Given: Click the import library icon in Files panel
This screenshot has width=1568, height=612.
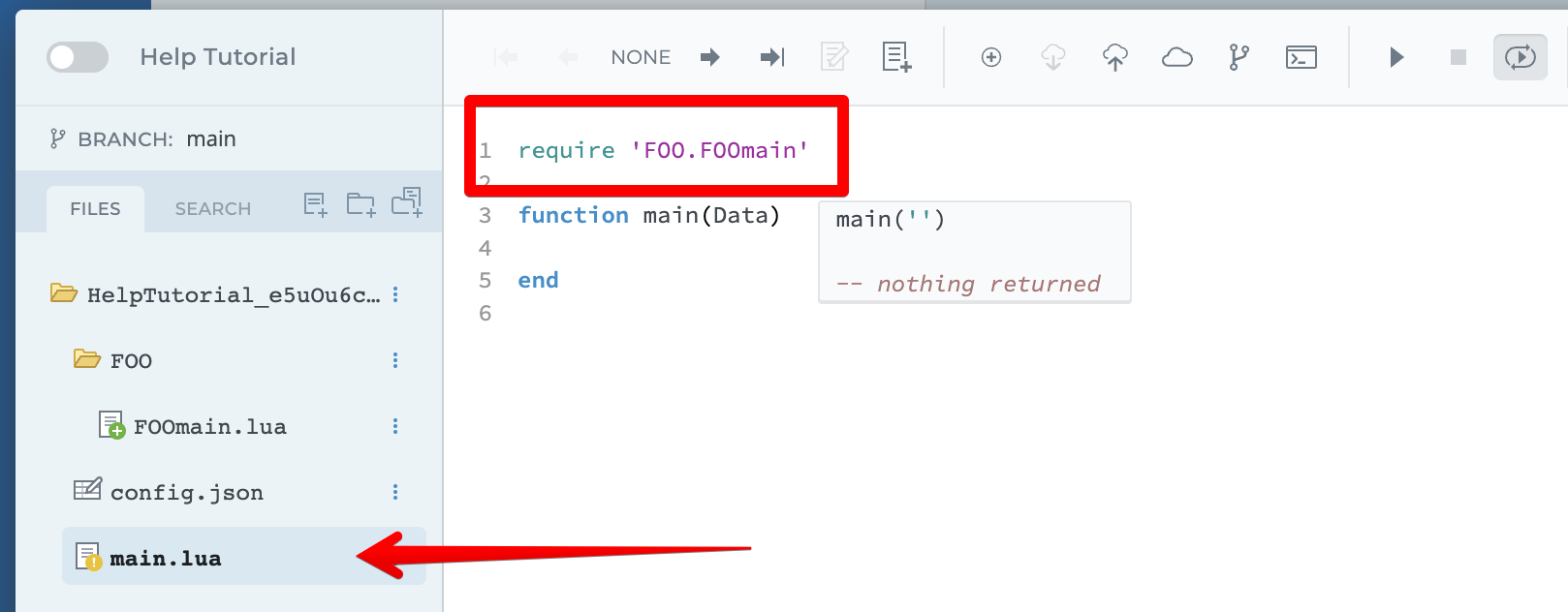Looking at the screenshot, I should [x=407, y=202].
